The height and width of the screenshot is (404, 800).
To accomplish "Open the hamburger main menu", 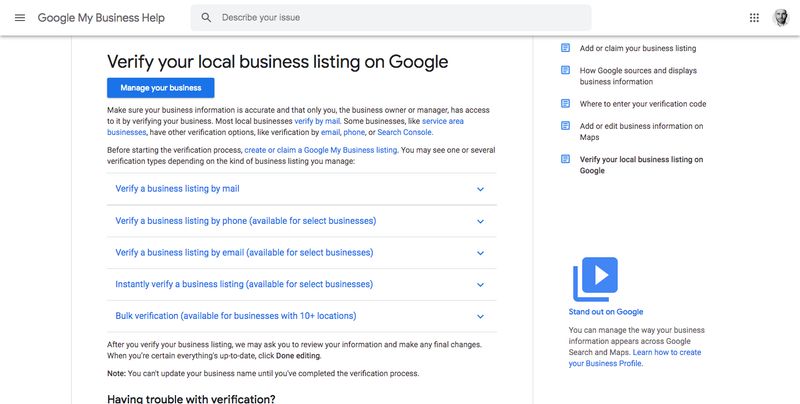I will coord(20,18).
